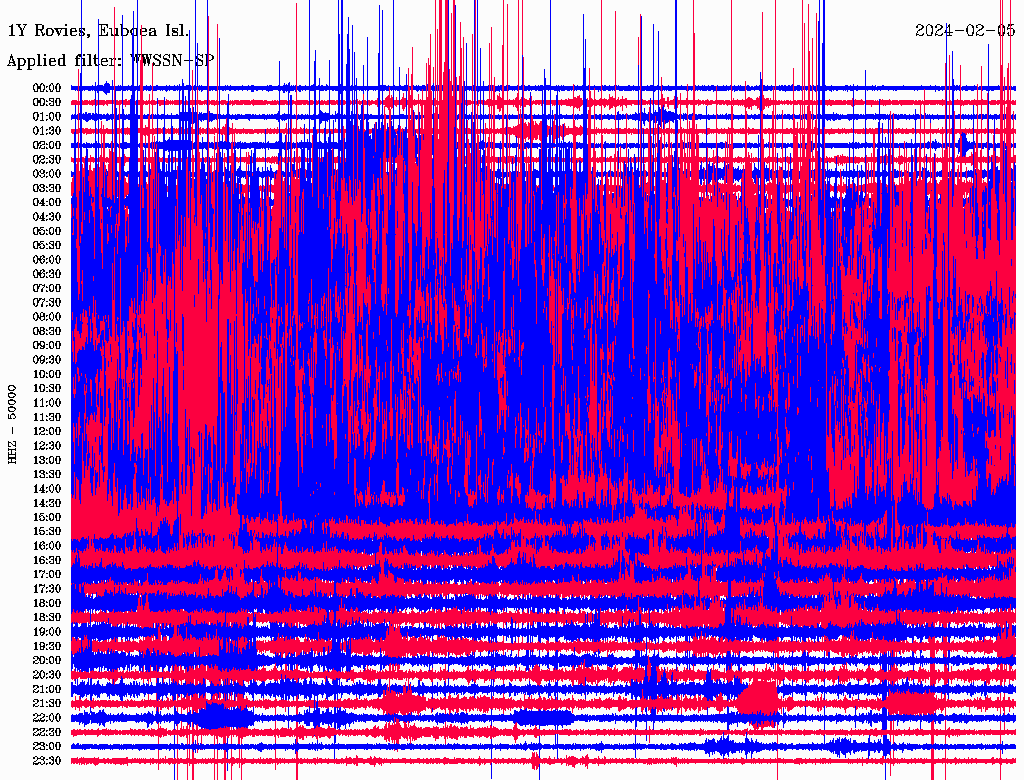Click the 12:00 time label
1024x780 pixels.
point(47,432)
